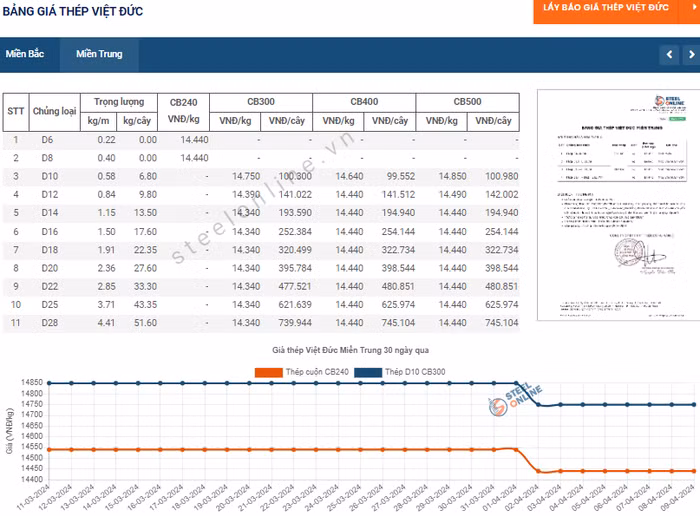
Task: Click the CB500 column header
Action: click(467, 102)
